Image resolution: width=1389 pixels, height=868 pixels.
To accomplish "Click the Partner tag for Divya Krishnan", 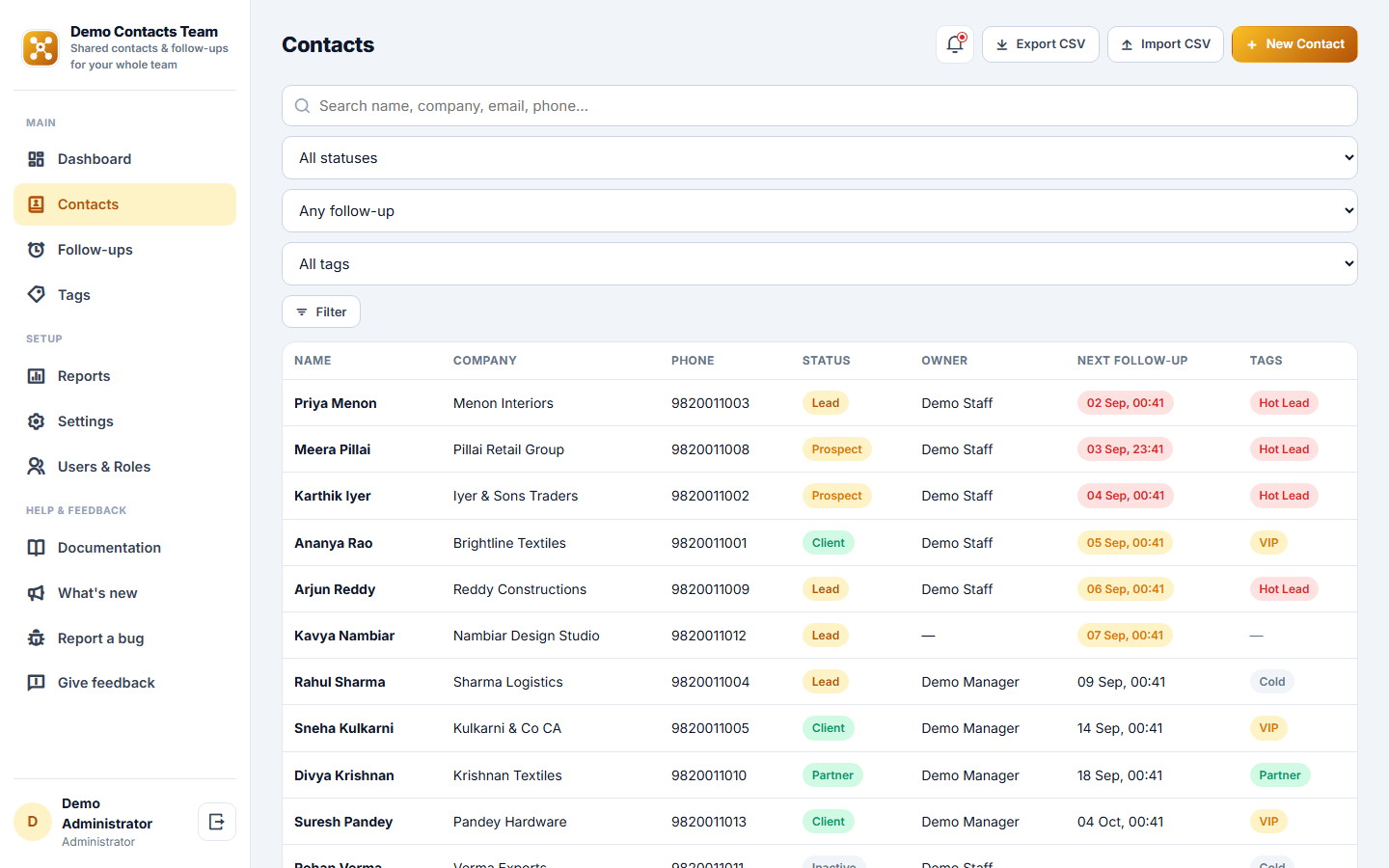I will (1280, 775).
